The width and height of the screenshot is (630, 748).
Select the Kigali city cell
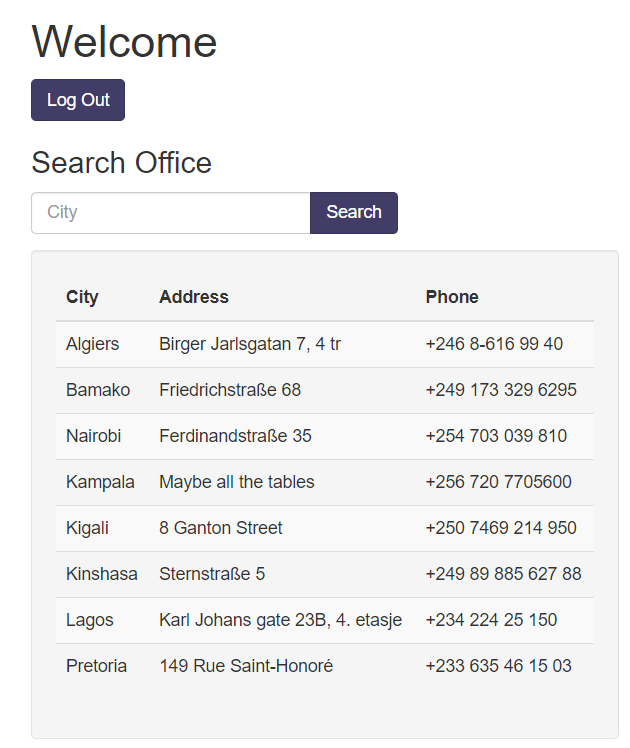point(87,528)
